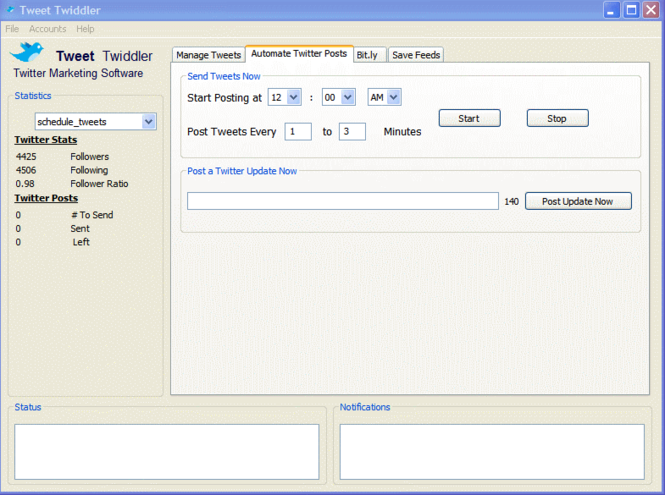This screenshot has width=665, height=495.
Task: Click the 'Statistics' group label
Action: [x=33, y=96]
